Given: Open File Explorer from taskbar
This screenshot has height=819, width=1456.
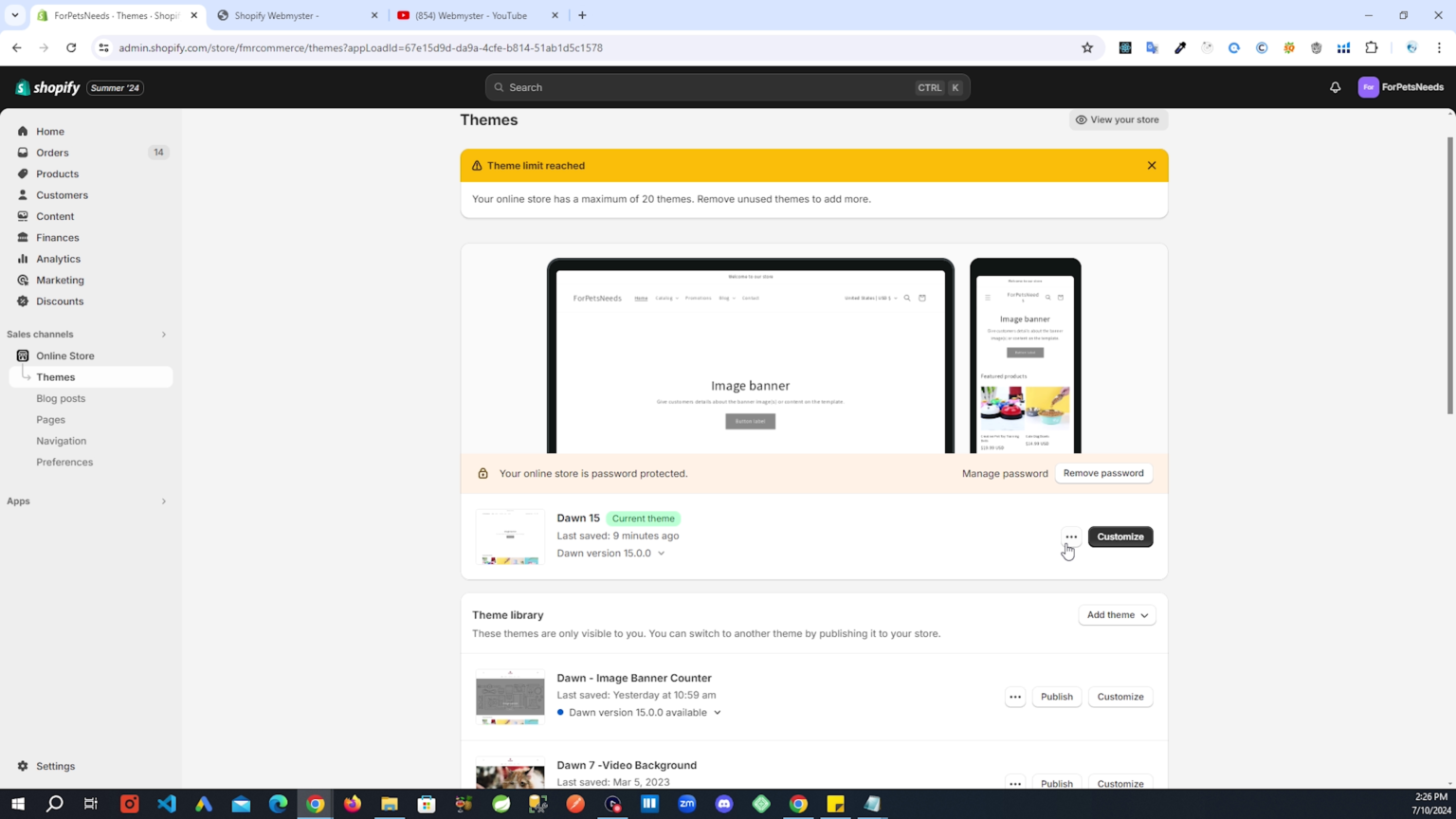Looking at the screenshot, I should tap(390, 804).
